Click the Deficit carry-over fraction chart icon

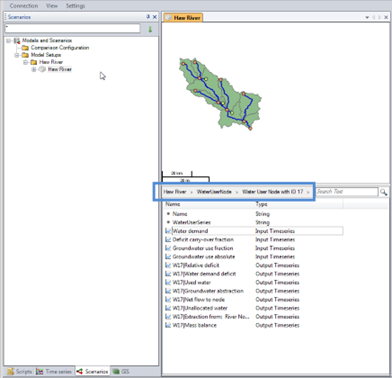[168, 240]
